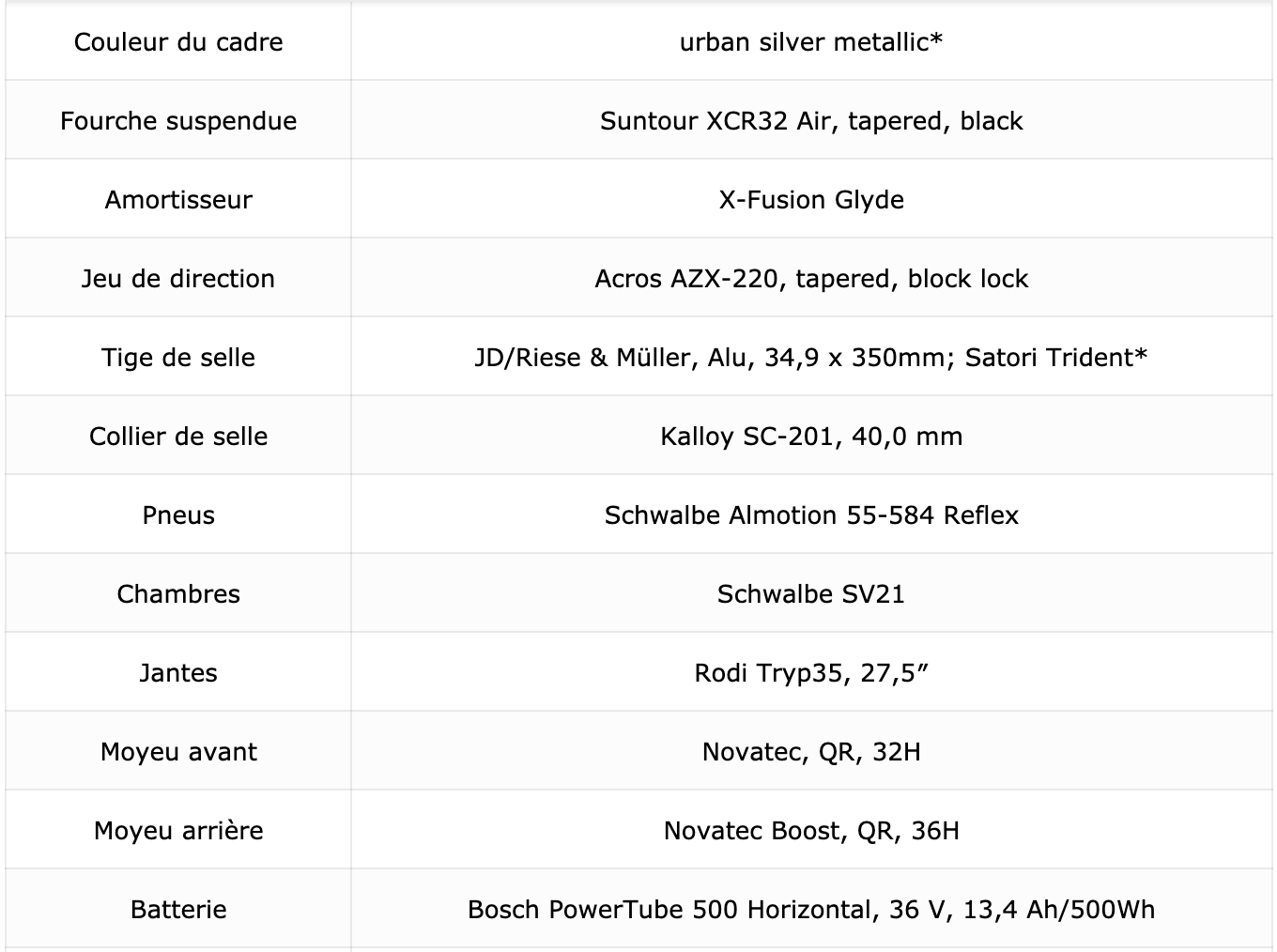The width and height of the screenshot is (1277, 952).
Task: Click the 'Pneus' row label
Action: (178, 514)
